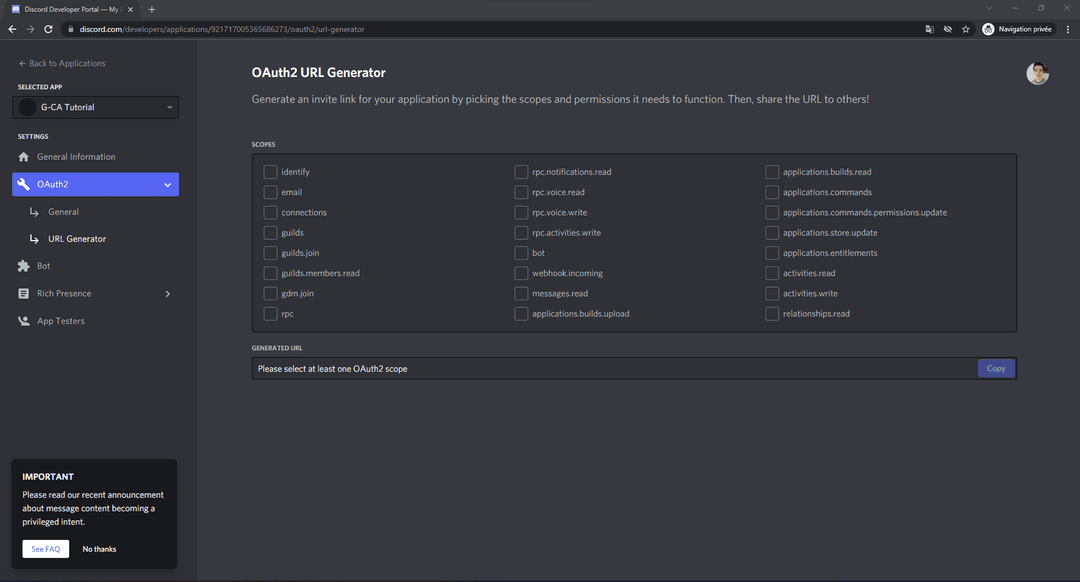Viewport: 1080px width, 582px height.
Task: Enable the rpc.voice.read scope
Action: 521,192
